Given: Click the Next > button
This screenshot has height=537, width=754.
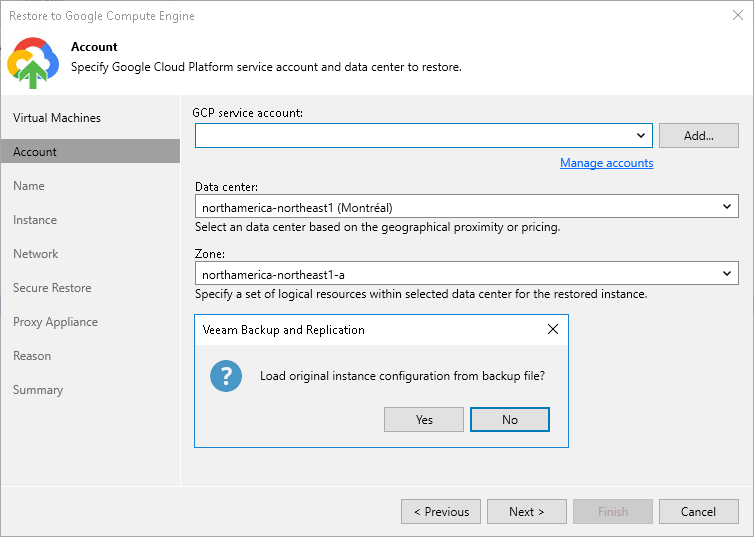Looking at the screenshot, I should click(526, 512).
